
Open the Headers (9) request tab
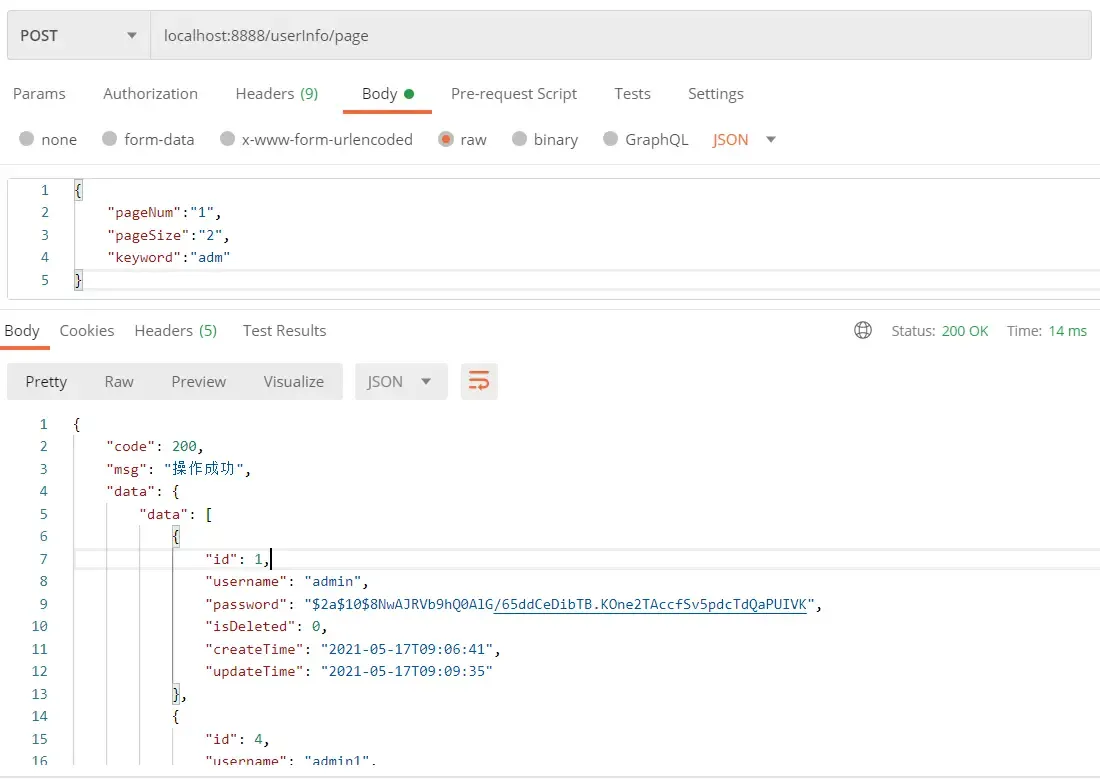(x=276, y=93)
